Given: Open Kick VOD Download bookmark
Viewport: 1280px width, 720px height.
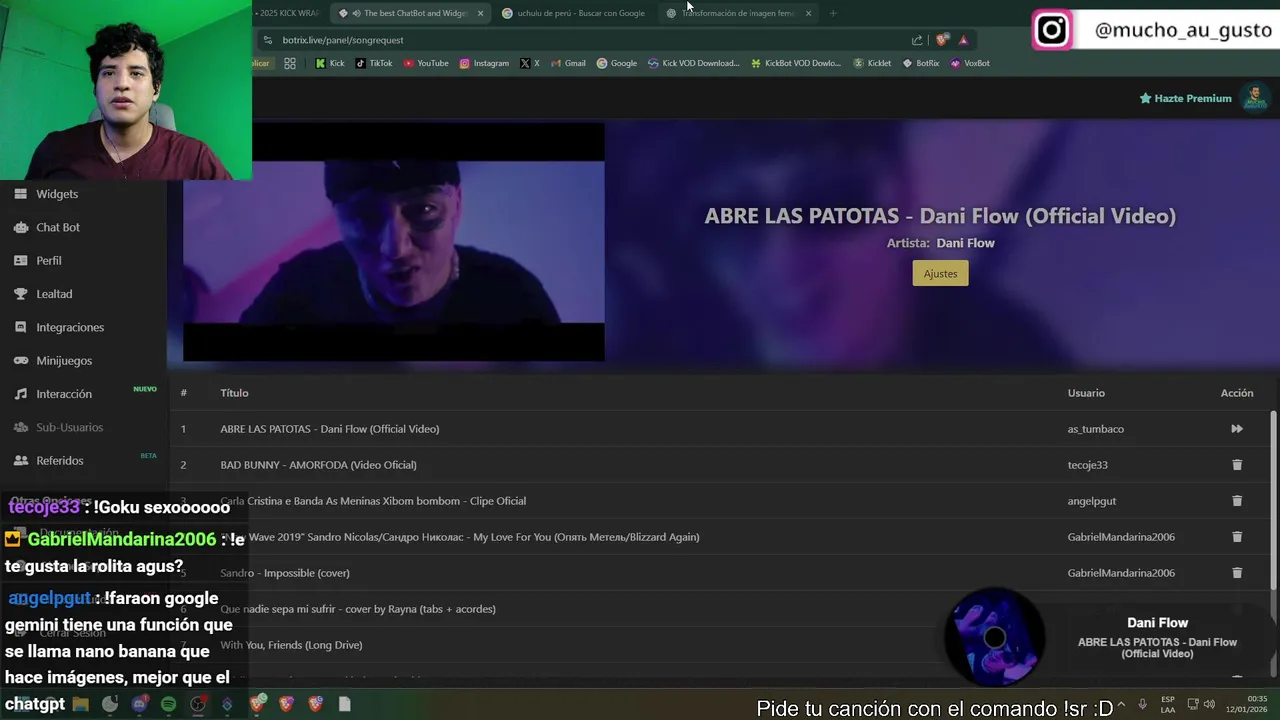Looking at the screenshot, I should 694,63.
